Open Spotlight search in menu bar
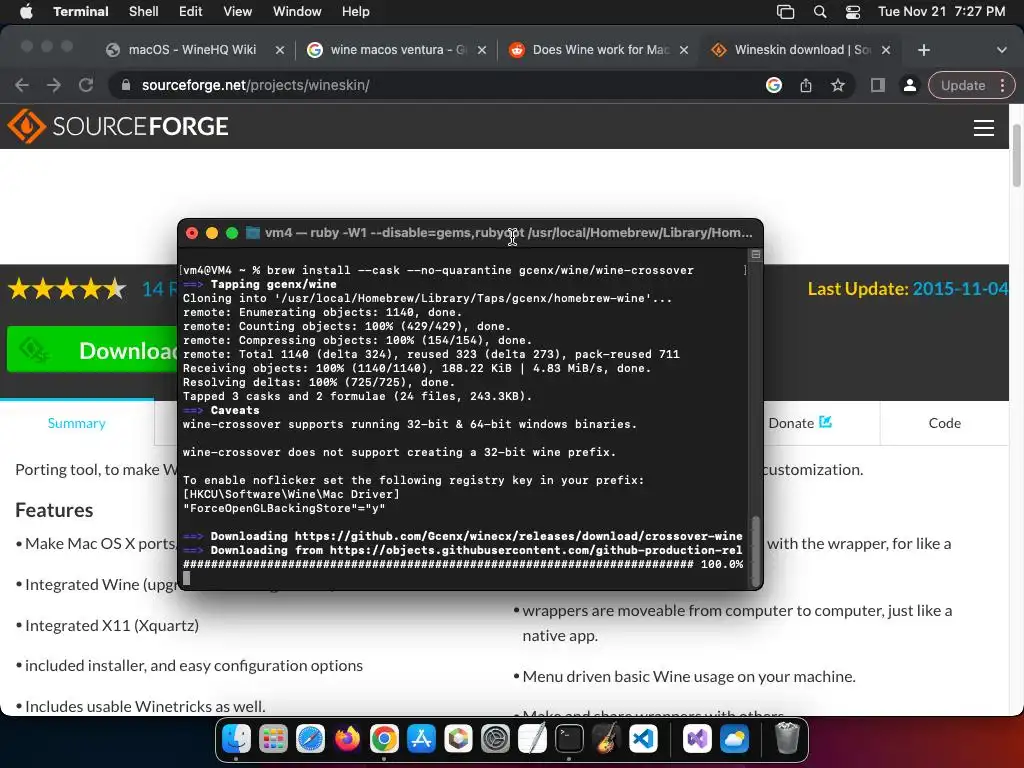Screen dimensions: 1024x768 820,12
